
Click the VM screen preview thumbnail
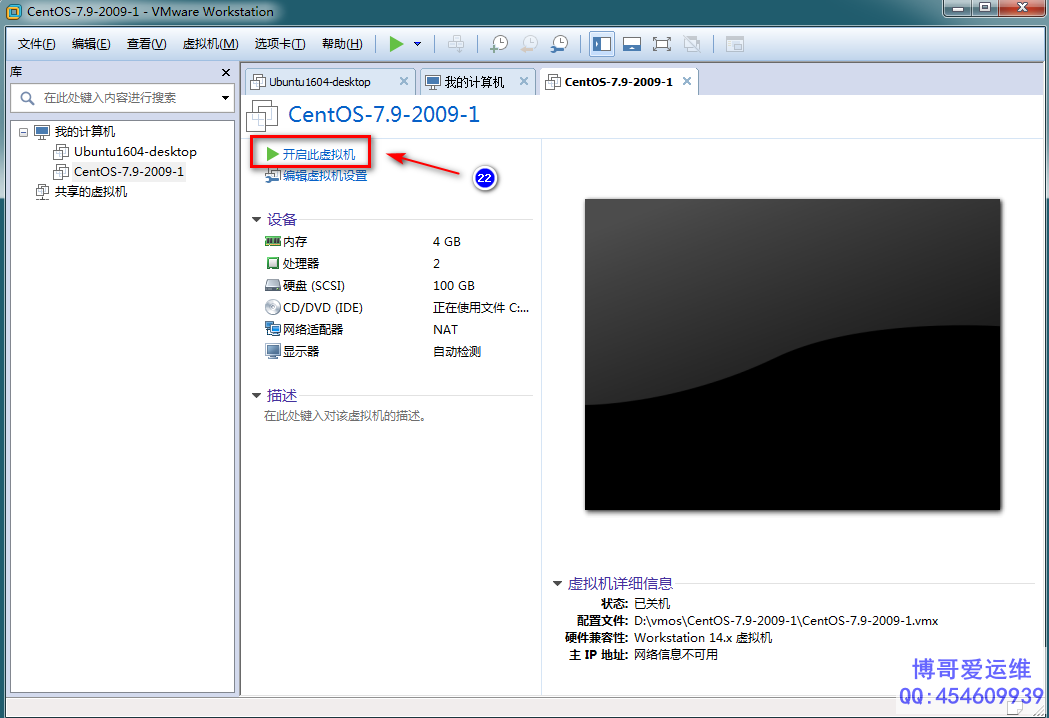792,354
